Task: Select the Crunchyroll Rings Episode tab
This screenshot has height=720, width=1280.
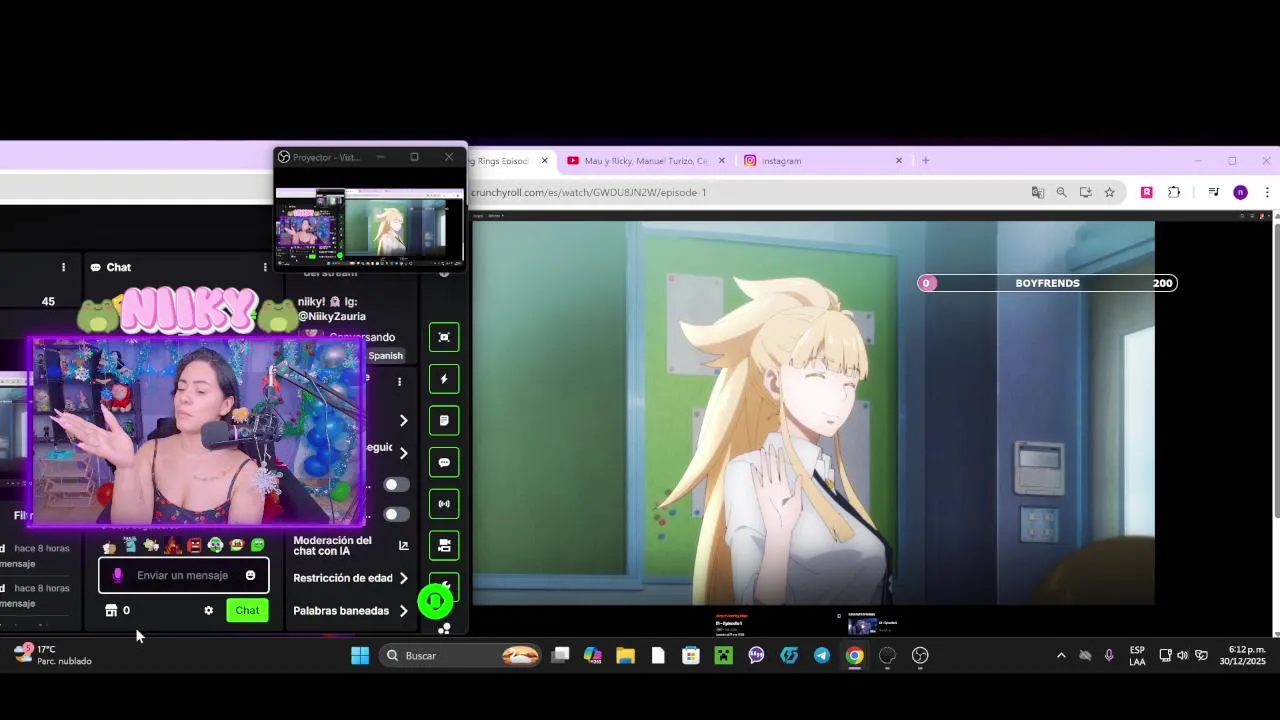Action: [x=502, y=161]
